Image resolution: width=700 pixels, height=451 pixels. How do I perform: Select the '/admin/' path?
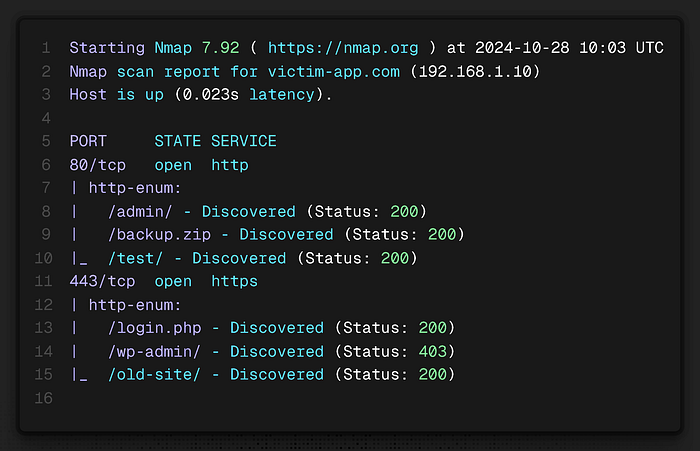[140, 212]
